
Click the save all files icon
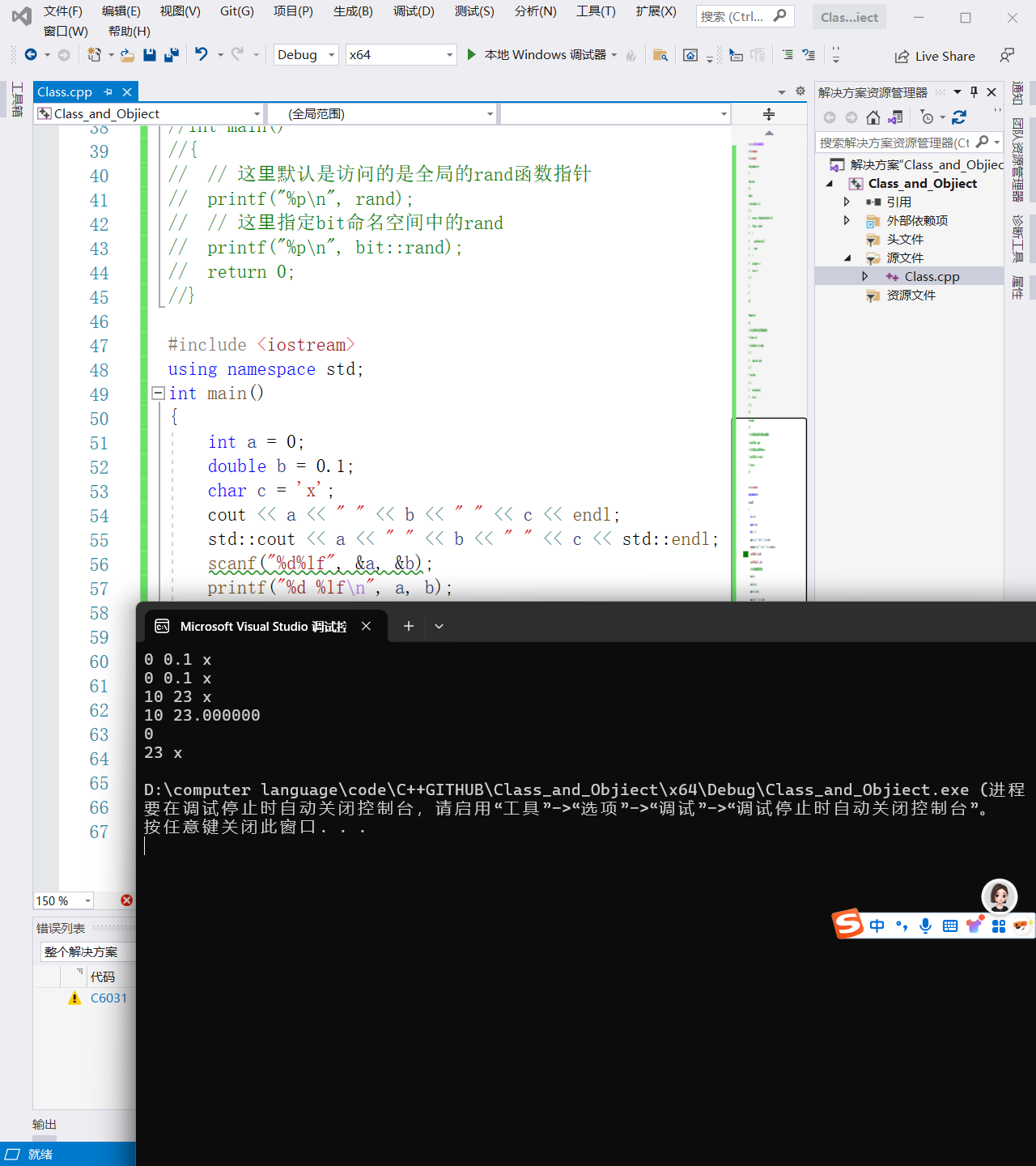tap(171, 54)
